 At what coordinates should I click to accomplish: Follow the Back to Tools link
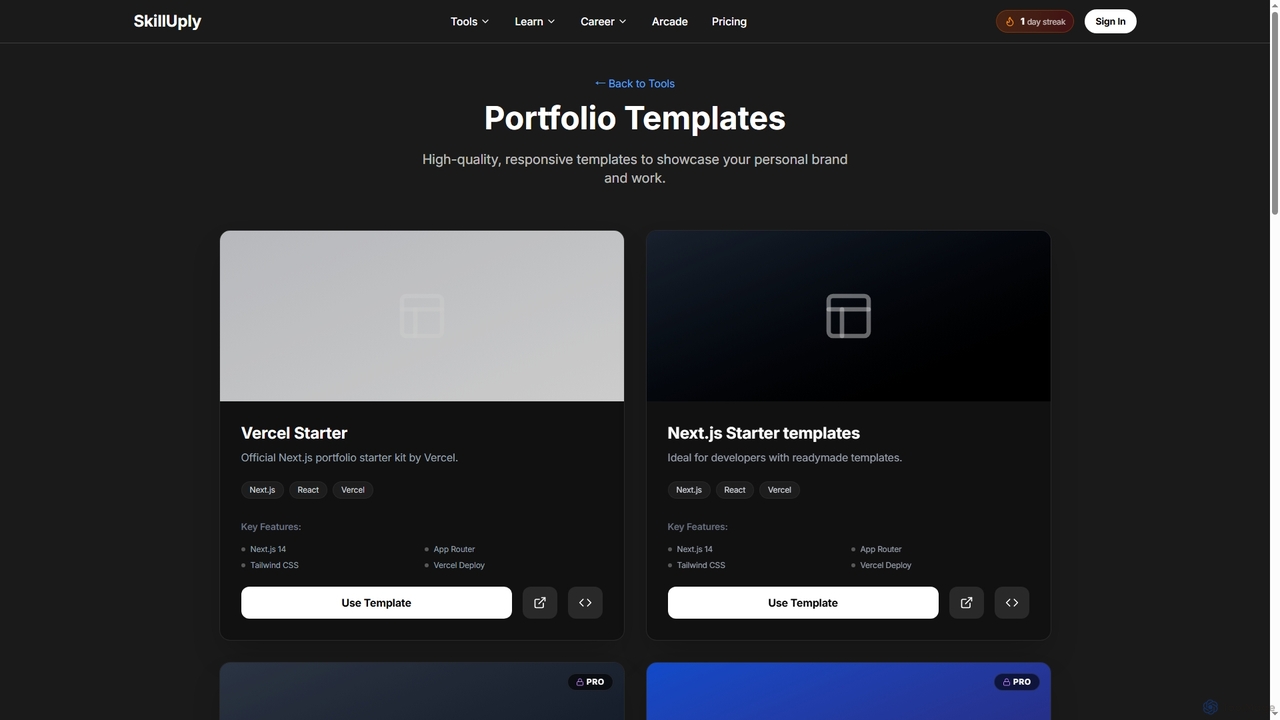pyautogui.click(x=635, y=83)
